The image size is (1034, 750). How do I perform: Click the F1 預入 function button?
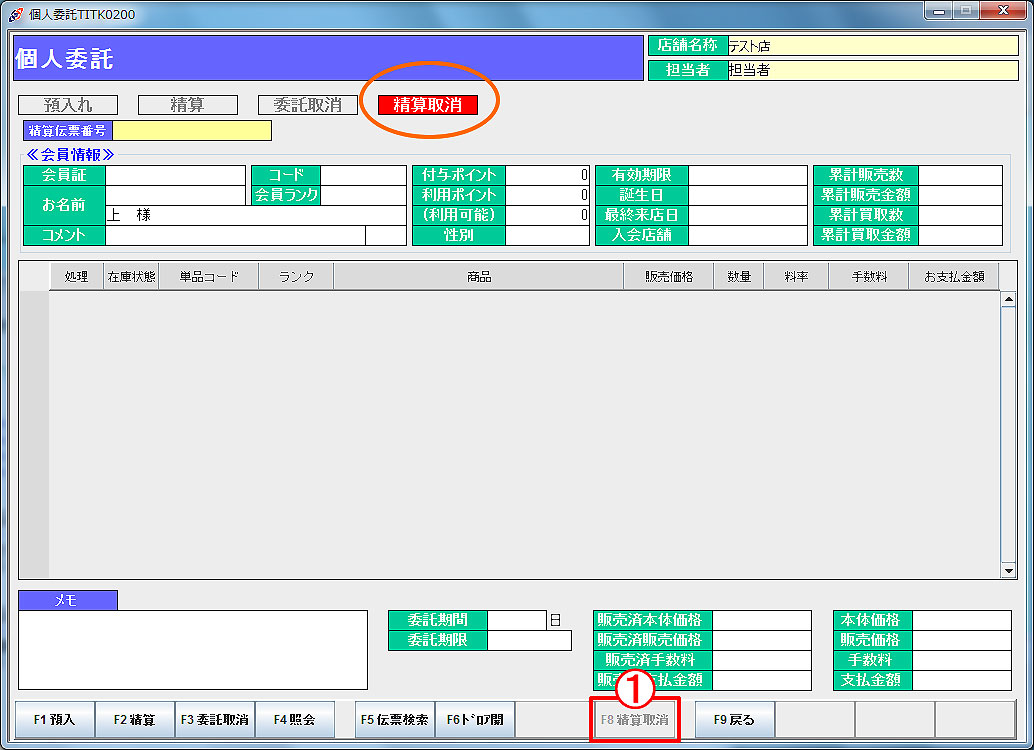point(55,719)
